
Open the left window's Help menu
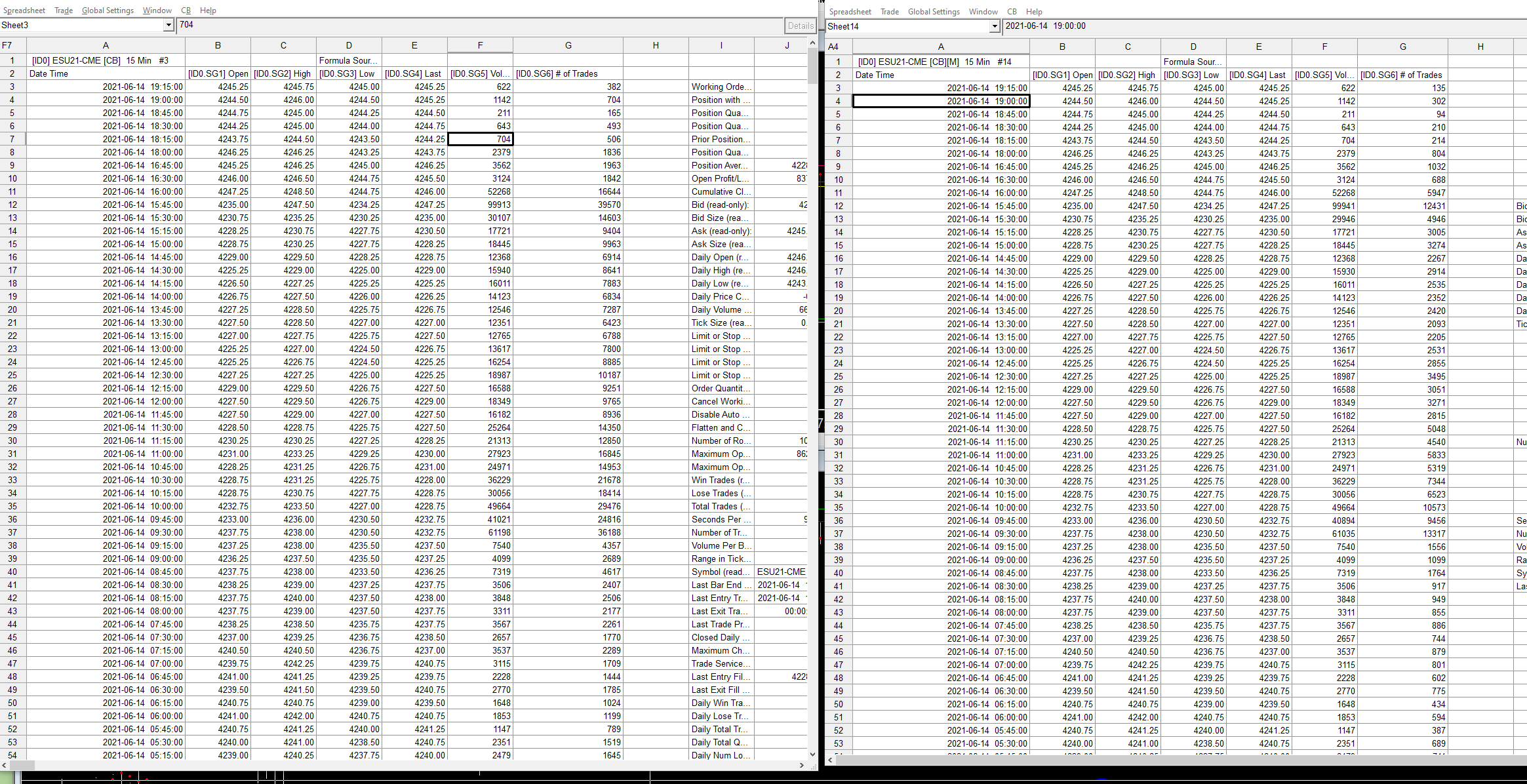[208, 10]
